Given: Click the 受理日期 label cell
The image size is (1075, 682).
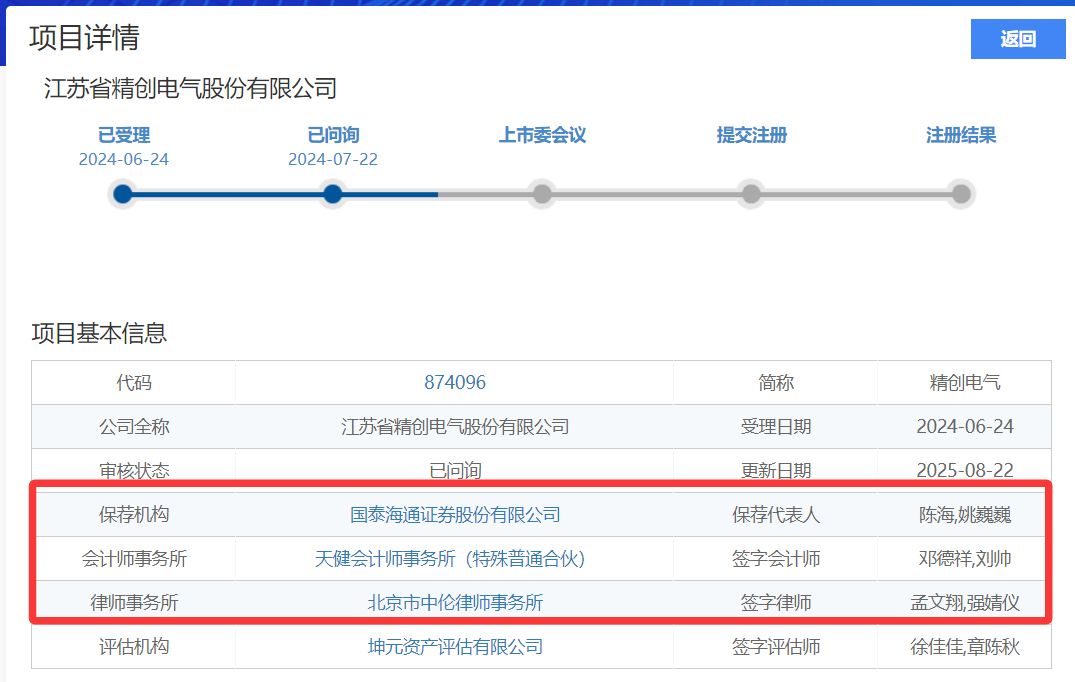Looking at the screenshot, I should [x=775, y=426].
